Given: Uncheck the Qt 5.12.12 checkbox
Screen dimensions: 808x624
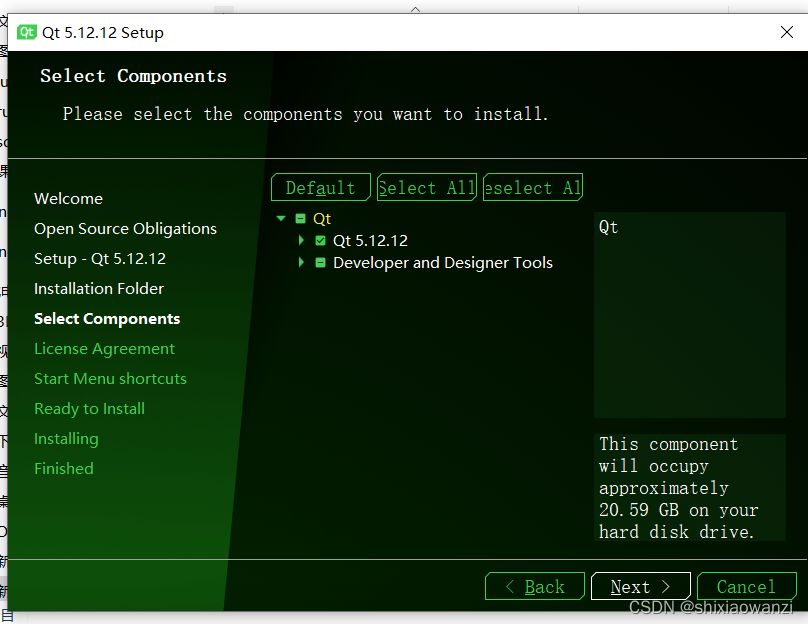Looking at the screenshot, I should (321, 241).
